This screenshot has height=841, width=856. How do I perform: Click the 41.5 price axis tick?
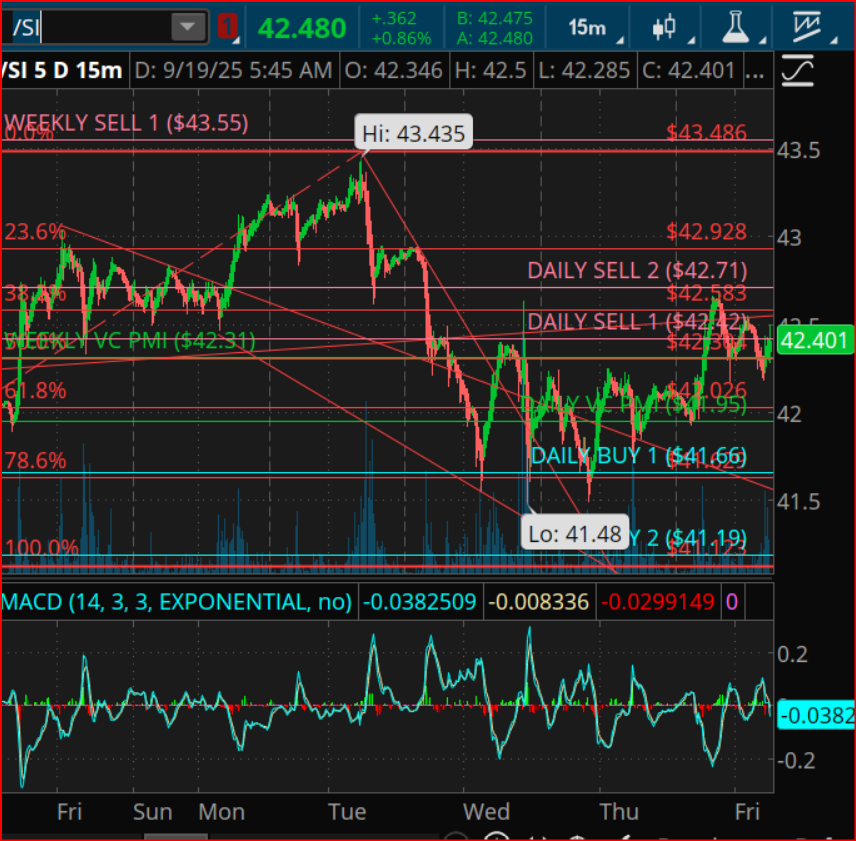tap(798, 502)
